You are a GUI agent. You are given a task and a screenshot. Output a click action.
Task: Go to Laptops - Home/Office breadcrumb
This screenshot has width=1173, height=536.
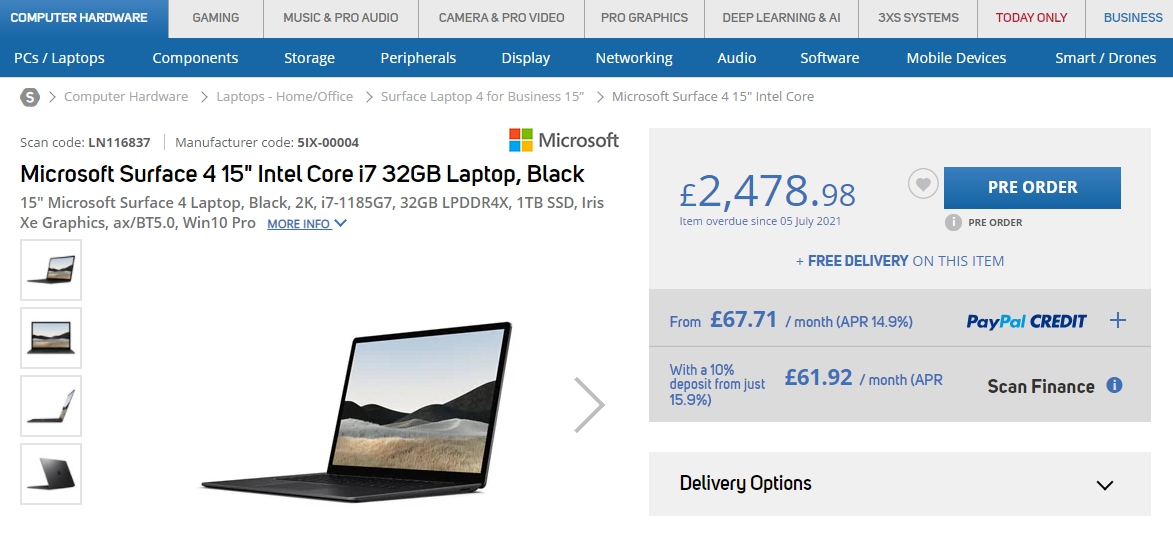(284, 97)
